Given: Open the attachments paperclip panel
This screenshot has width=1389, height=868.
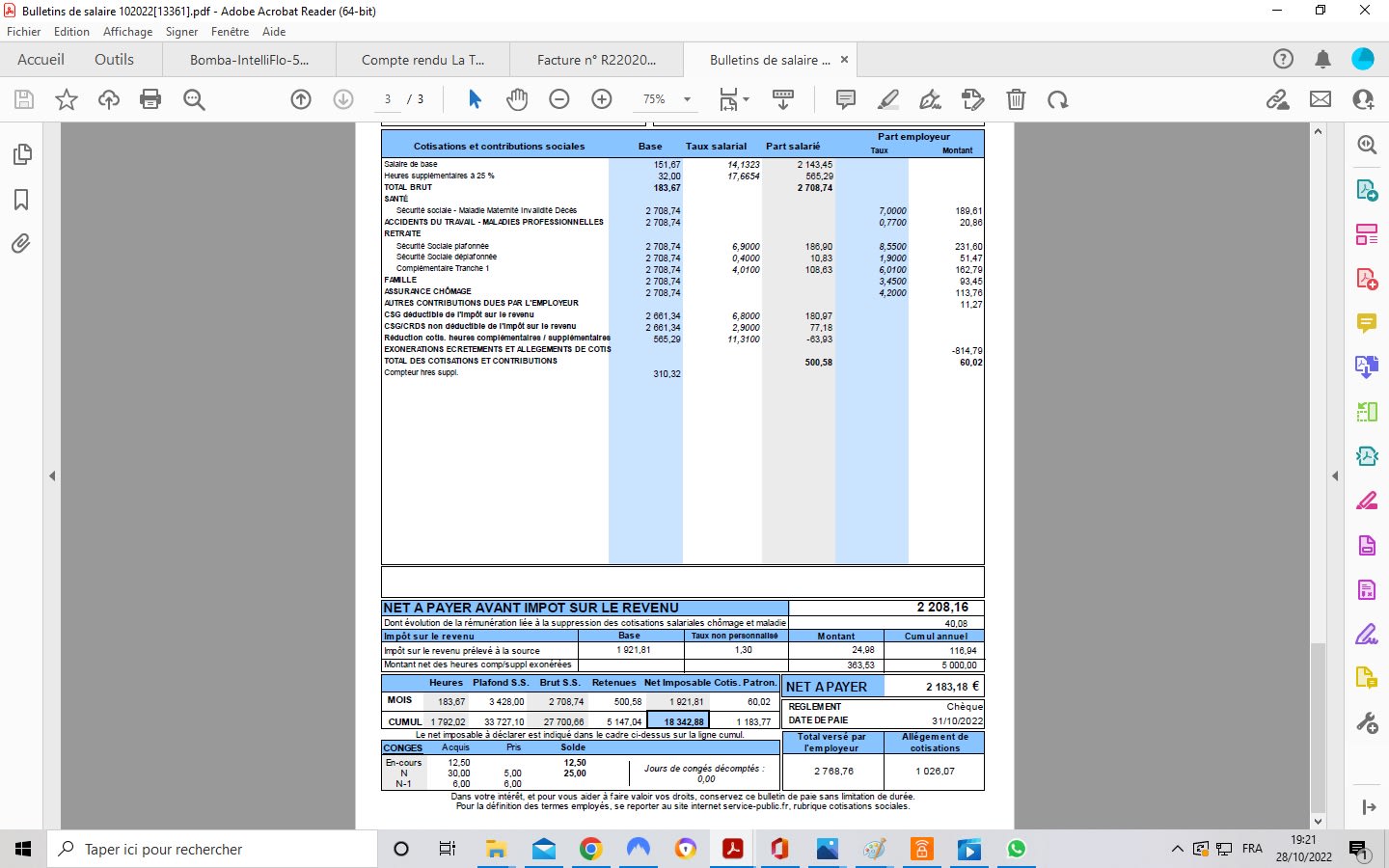Looking at the screenshot, I should tap(21, 243).
